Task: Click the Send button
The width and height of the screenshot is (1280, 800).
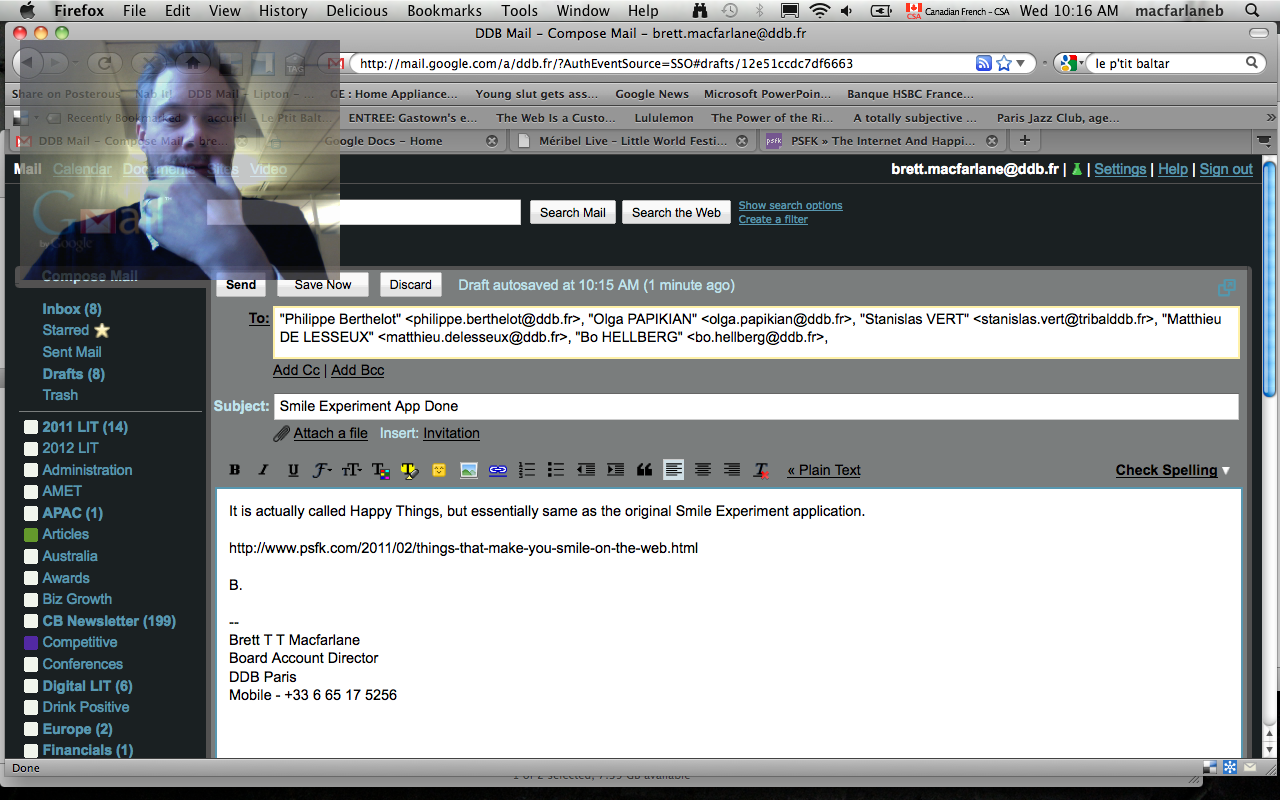Action: pyautogui.click(x=241, y=285)
